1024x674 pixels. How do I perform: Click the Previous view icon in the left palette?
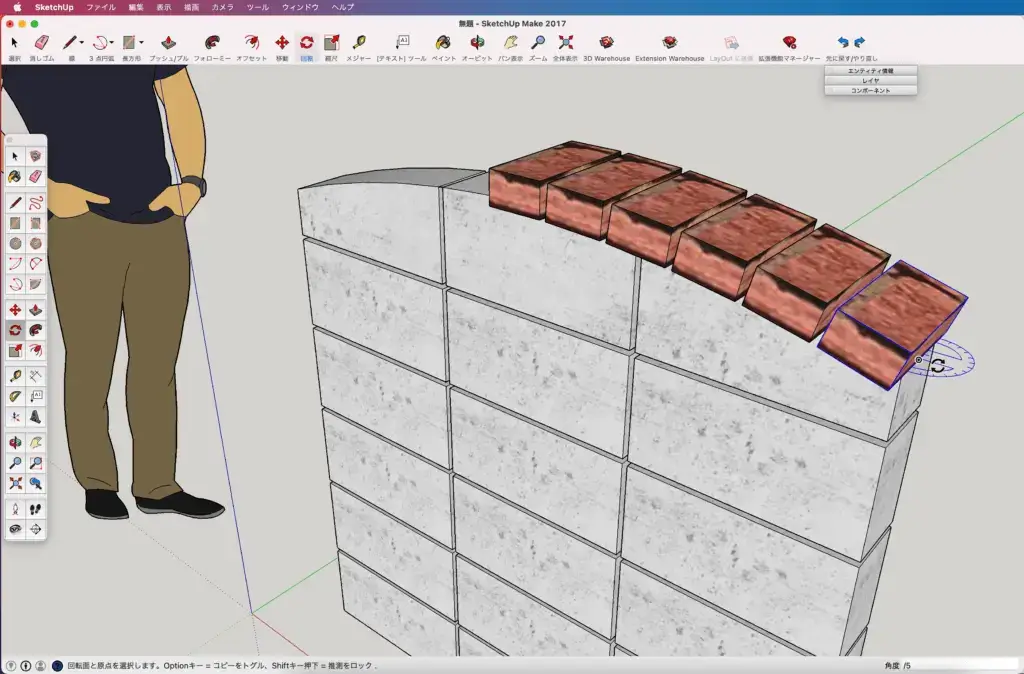coord(35,483)
